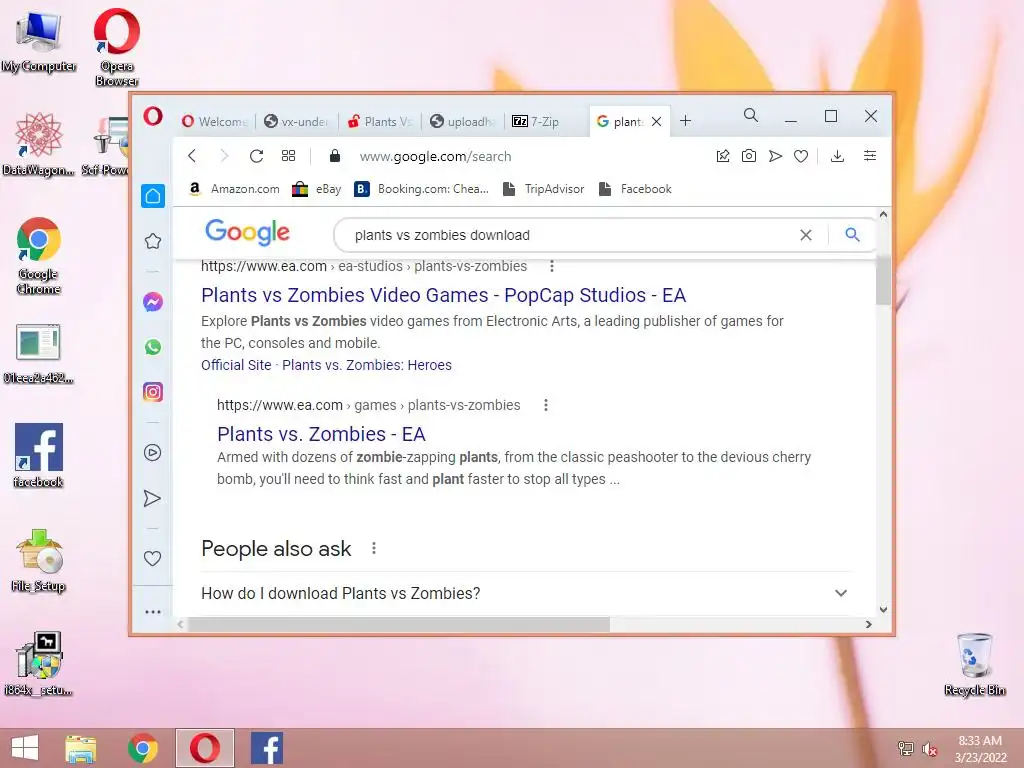Open Plants vs Zombies Video Games result
Viewport: 1024px width, 768px height.
coord(443,295)
